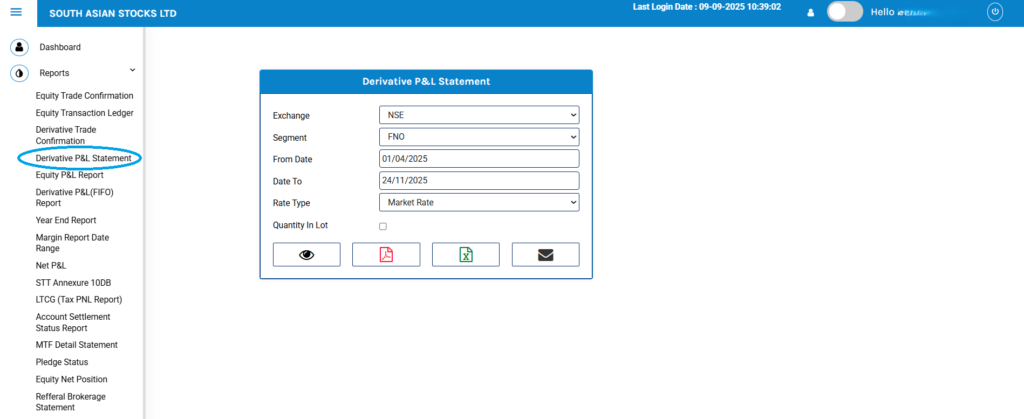Image resolution: width=1024 pixels, height=419 pixels.
Task: View report using the eye icon
Action: 306,254
